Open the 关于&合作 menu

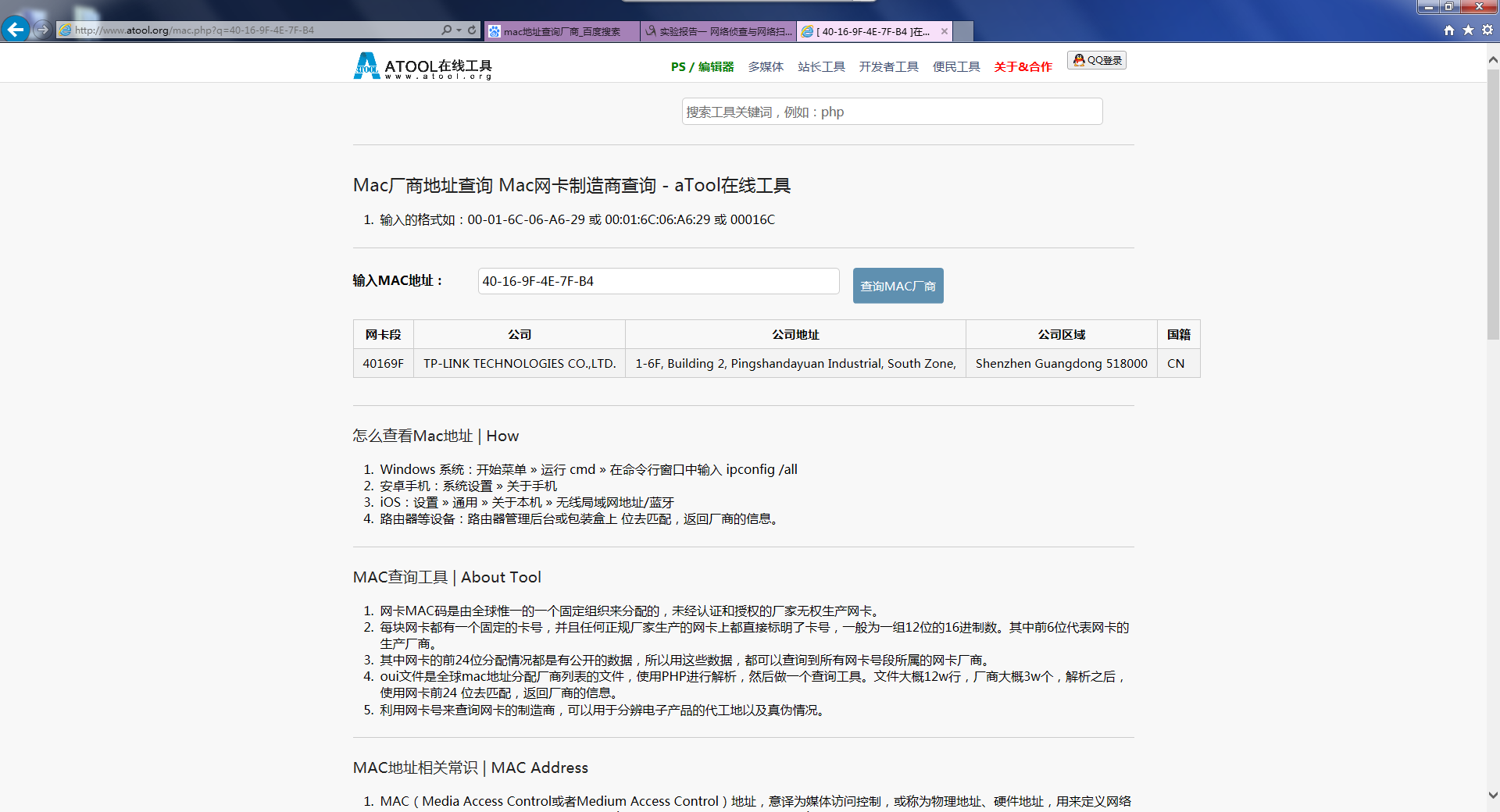[x=1023, y=67]
